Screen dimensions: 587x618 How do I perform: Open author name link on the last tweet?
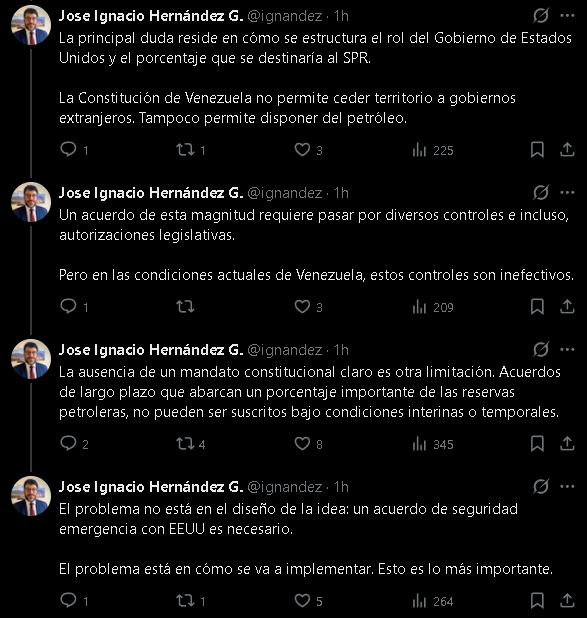click(x=151, y=487)
